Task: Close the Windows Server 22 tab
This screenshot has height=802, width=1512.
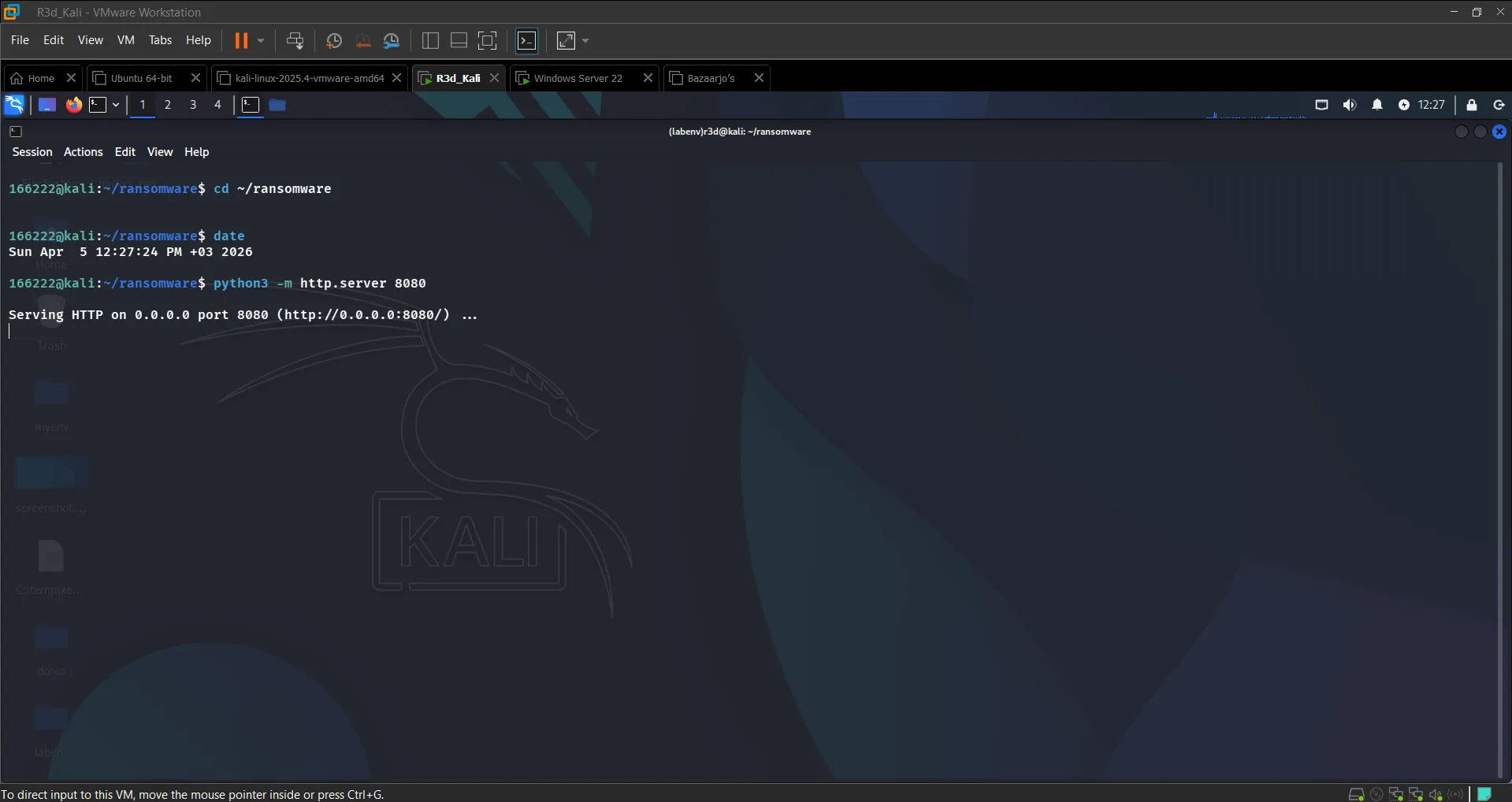Action: click(648, 78)
